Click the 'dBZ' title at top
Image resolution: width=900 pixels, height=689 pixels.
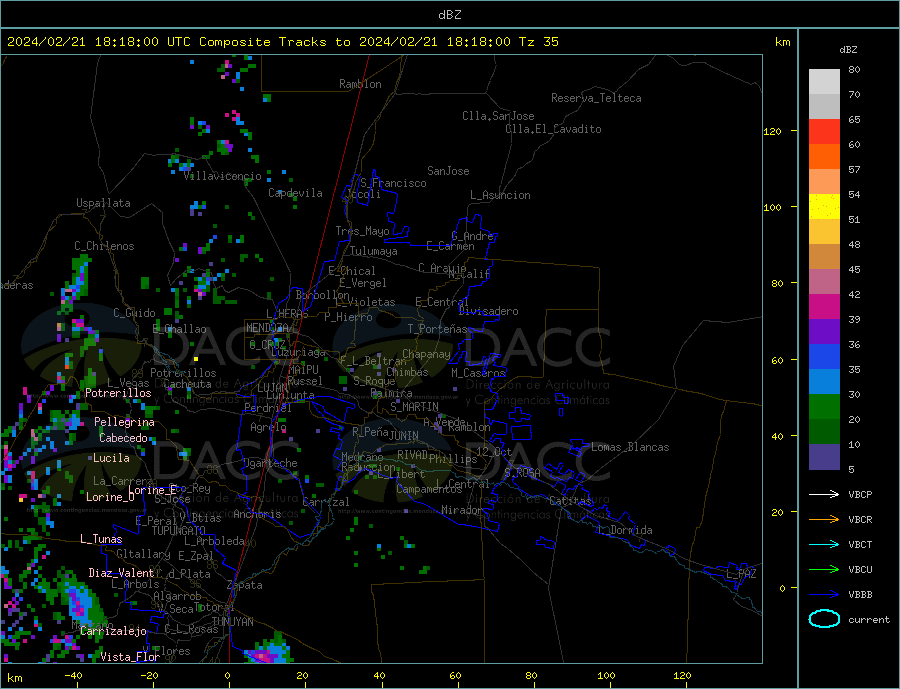449,15
